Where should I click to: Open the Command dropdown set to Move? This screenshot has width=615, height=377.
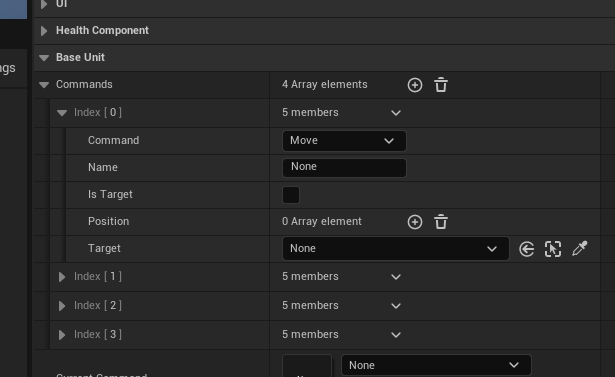(344, 141)
